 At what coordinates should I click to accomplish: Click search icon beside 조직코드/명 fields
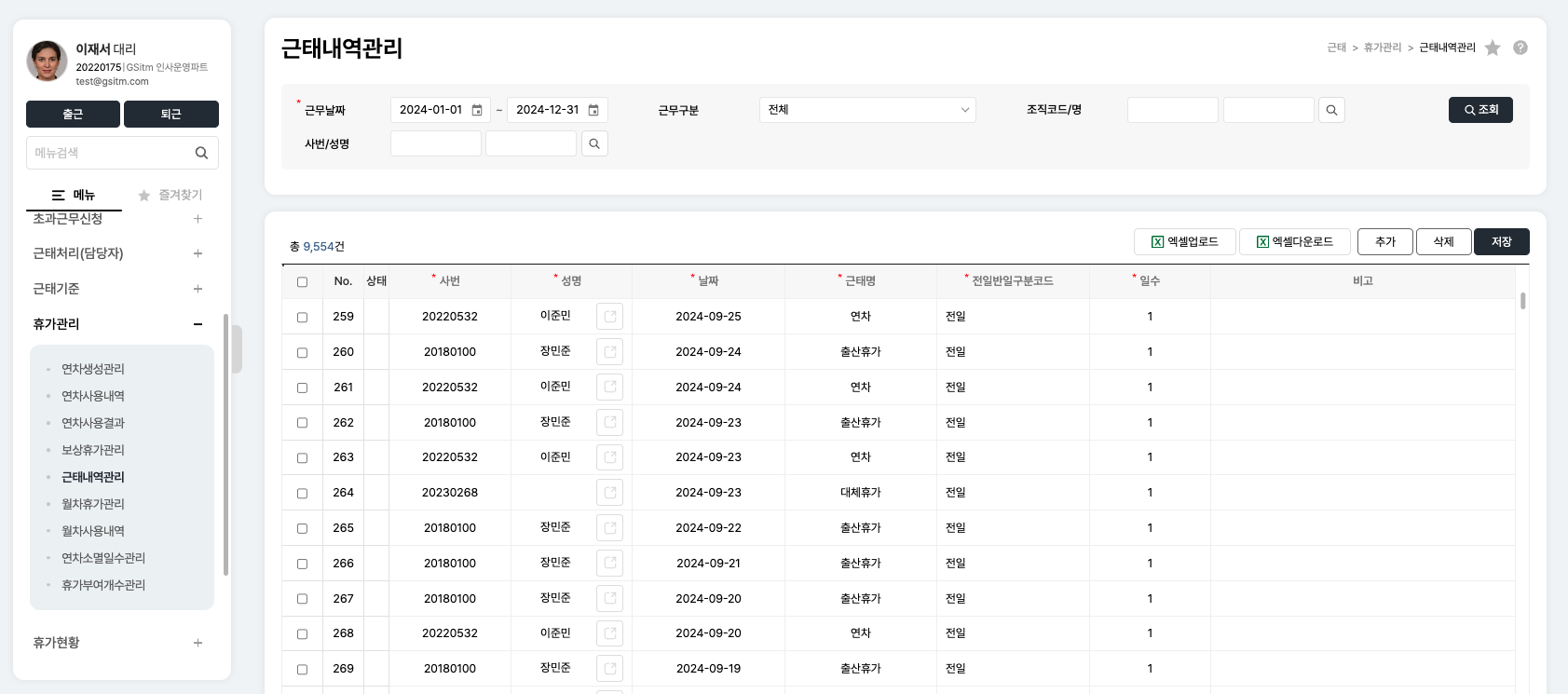pos(1331,110)
